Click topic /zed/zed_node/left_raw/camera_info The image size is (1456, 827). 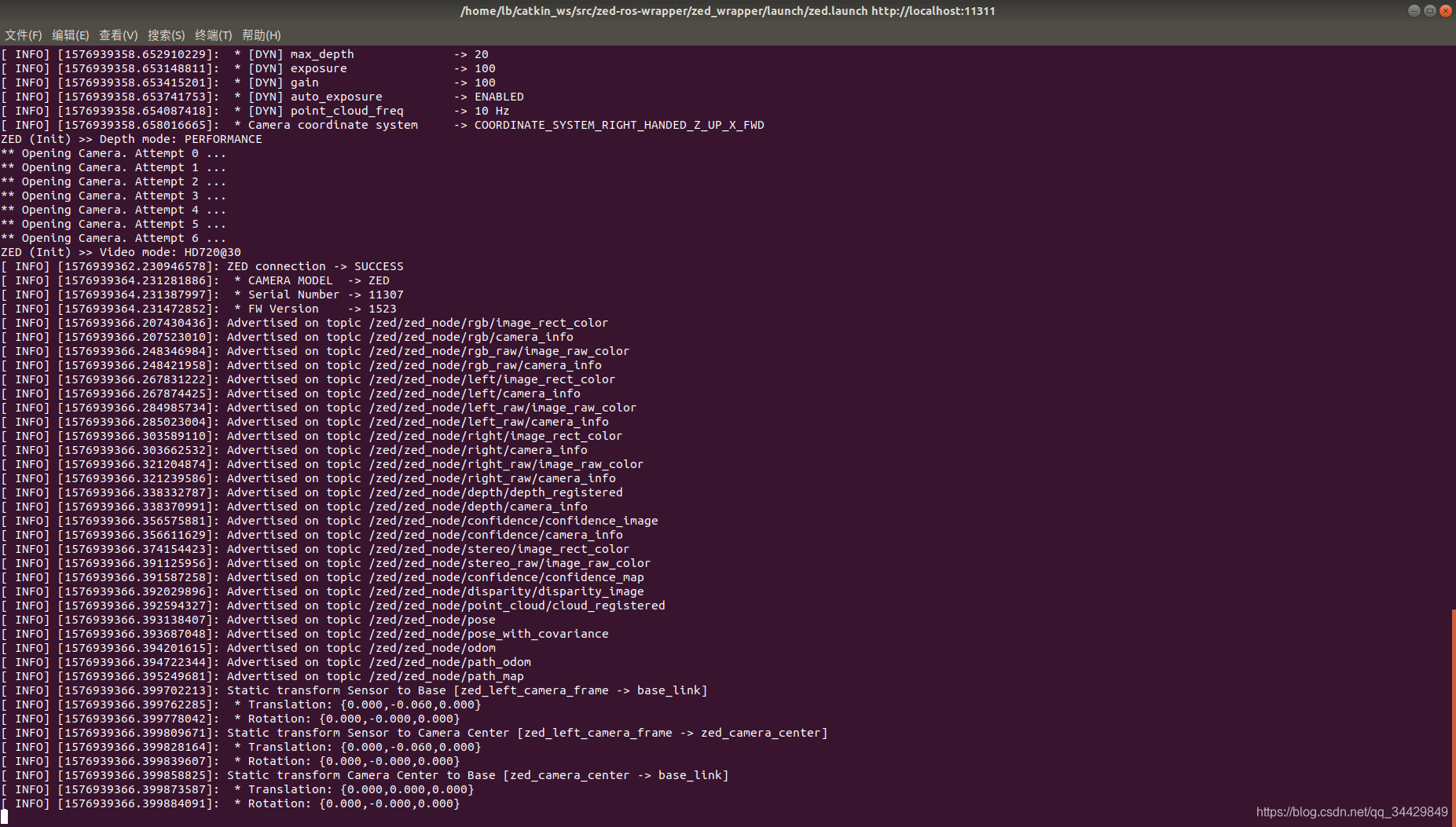pos(489,422)
